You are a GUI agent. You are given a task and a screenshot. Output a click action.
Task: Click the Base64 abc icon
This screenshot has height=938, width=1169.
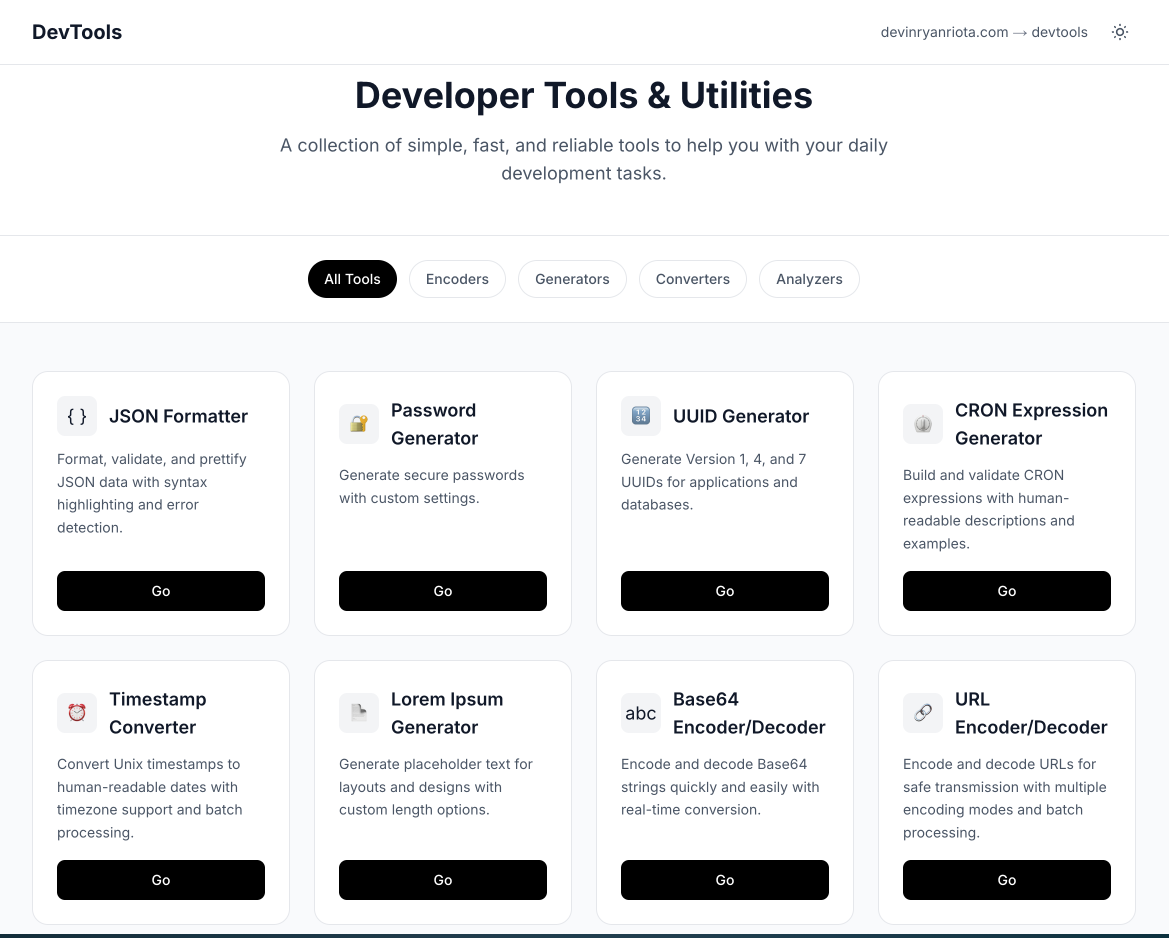point(641,713)
